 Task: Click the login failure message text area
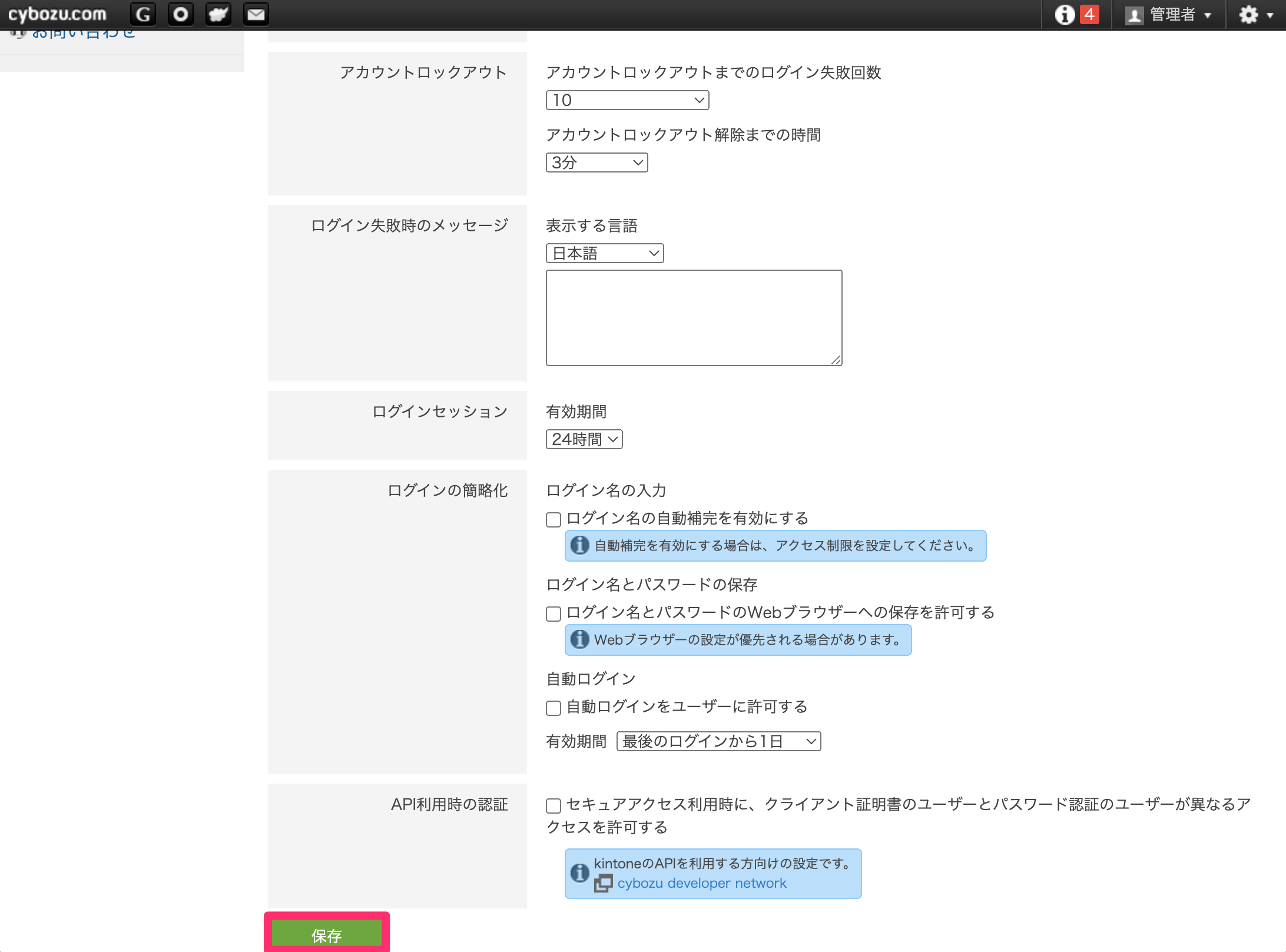pos(694,318)
